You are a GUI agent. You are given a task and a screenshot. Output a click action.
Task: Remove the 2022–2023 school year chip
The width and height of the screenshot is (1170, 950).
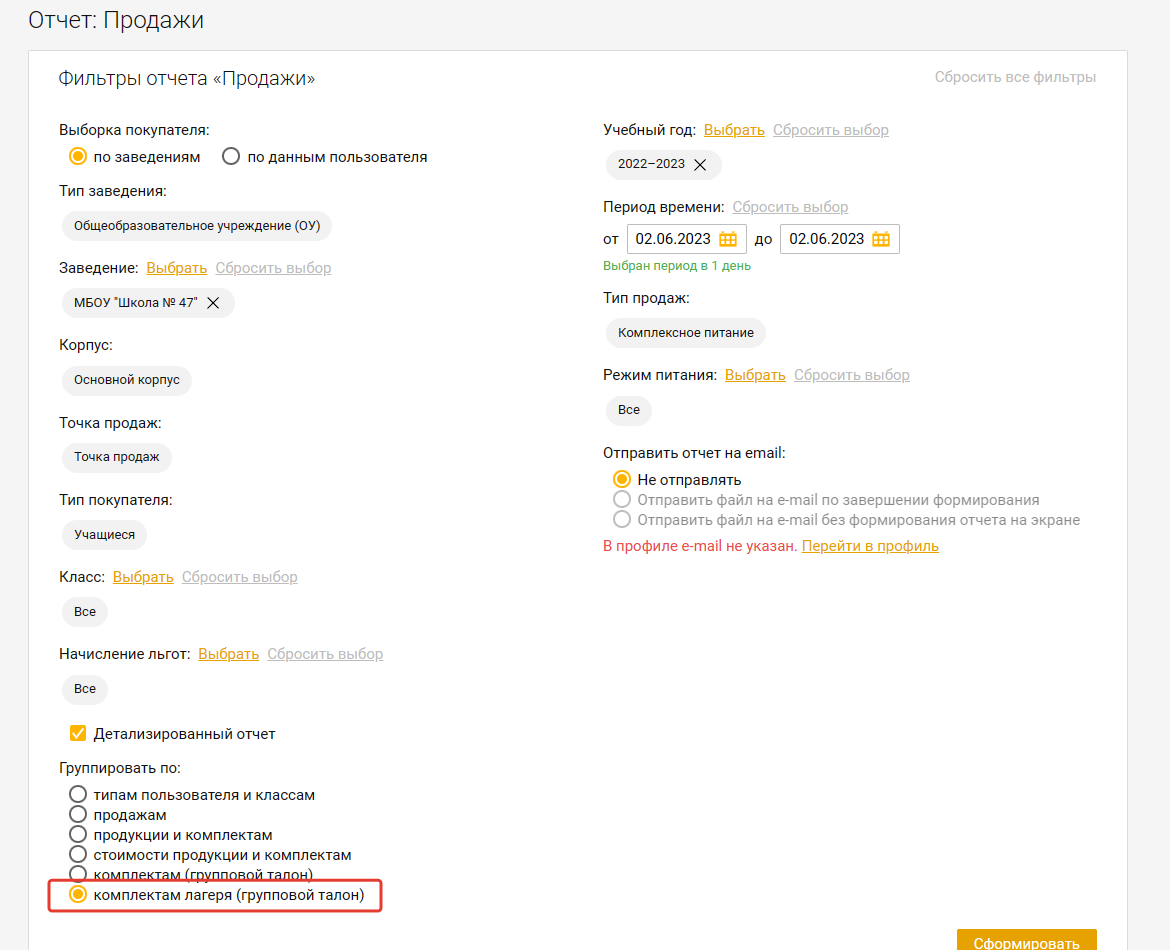coord(700,165)
